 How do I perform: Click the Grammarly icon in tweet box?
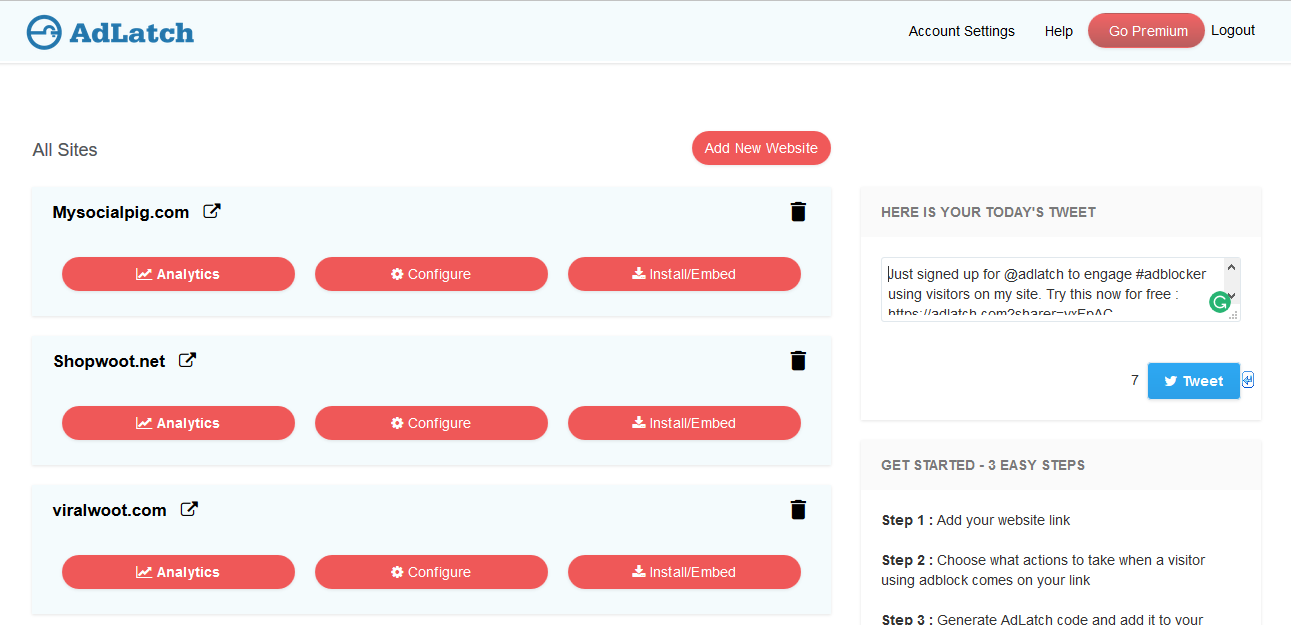pos(1219,302)
